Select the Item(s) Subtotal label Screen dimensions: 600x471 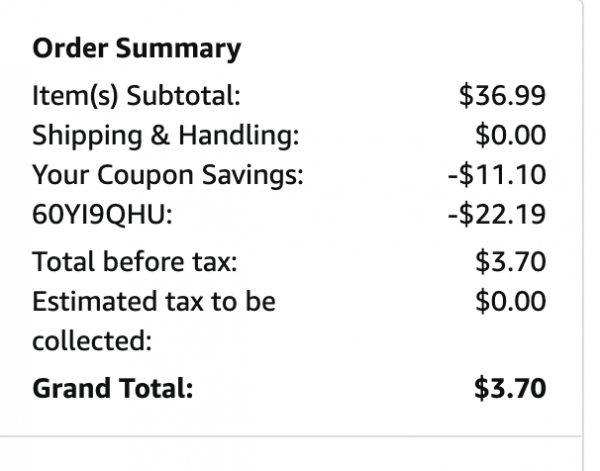tap(136, 96)
